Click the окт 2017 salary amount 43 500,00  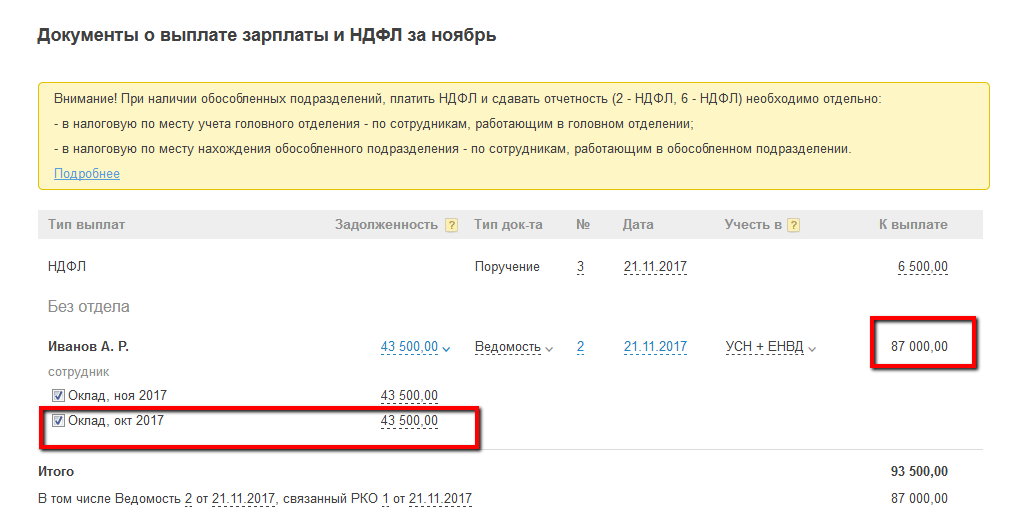click(x=409, y=421)
